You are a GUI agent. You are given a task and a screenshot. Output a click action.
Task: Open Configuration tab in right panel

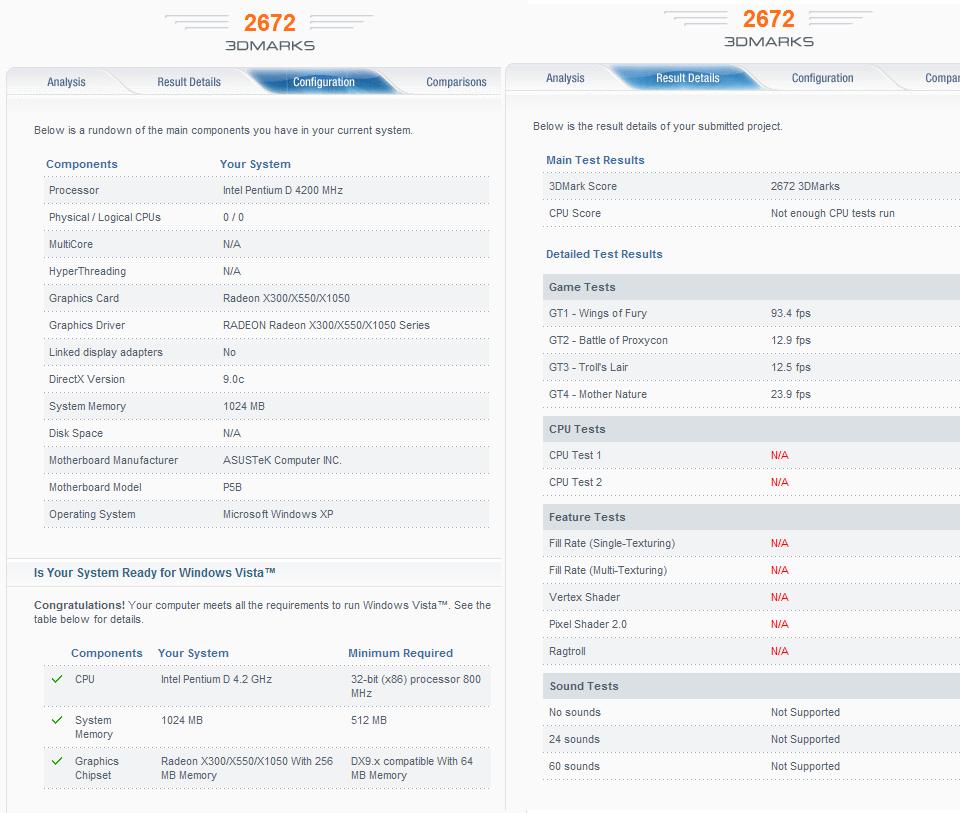822,78
